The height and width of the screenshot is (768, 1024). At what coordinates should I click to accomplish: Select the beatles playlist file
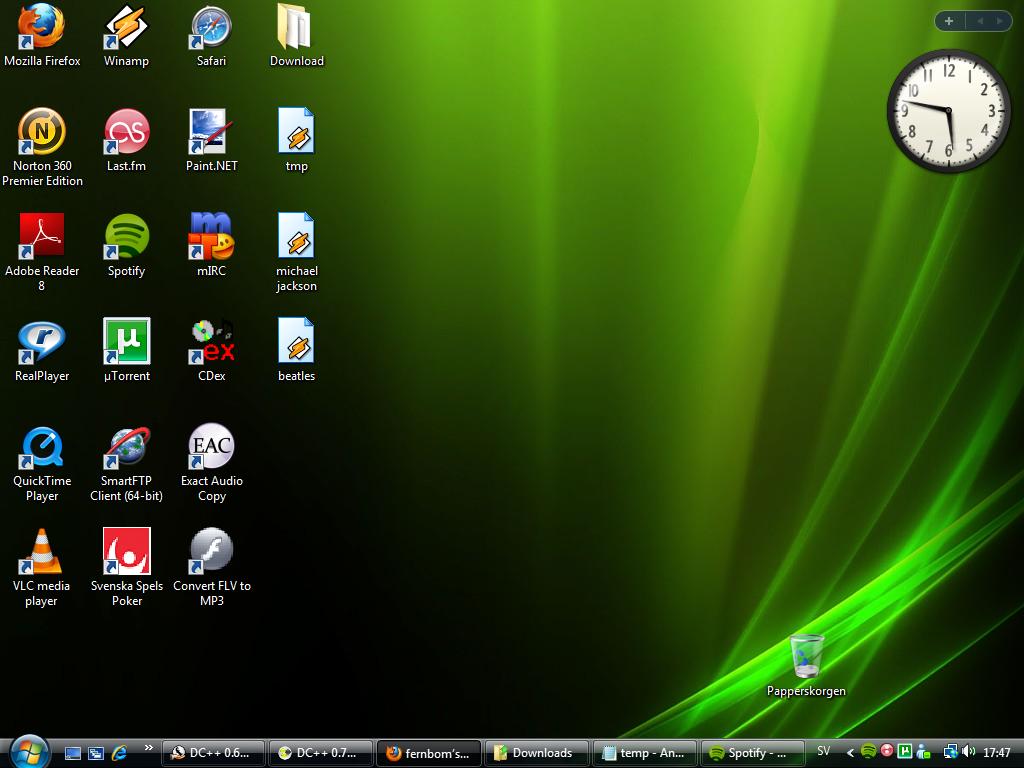(x=296, y=351)
